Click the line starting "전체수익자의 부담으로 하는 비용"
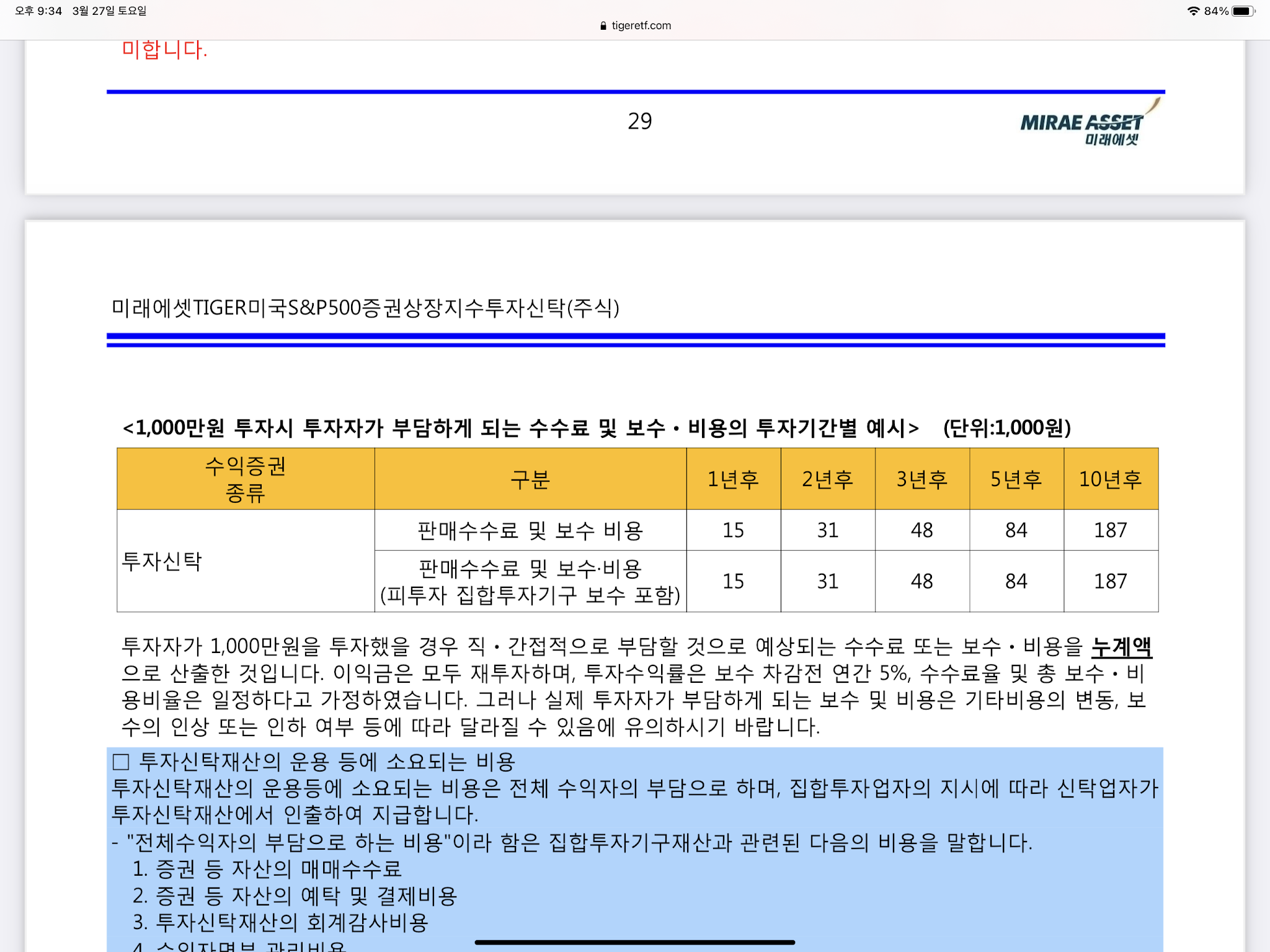Image resolution: width=1270 pixels, height=952 pixels. 572,843
